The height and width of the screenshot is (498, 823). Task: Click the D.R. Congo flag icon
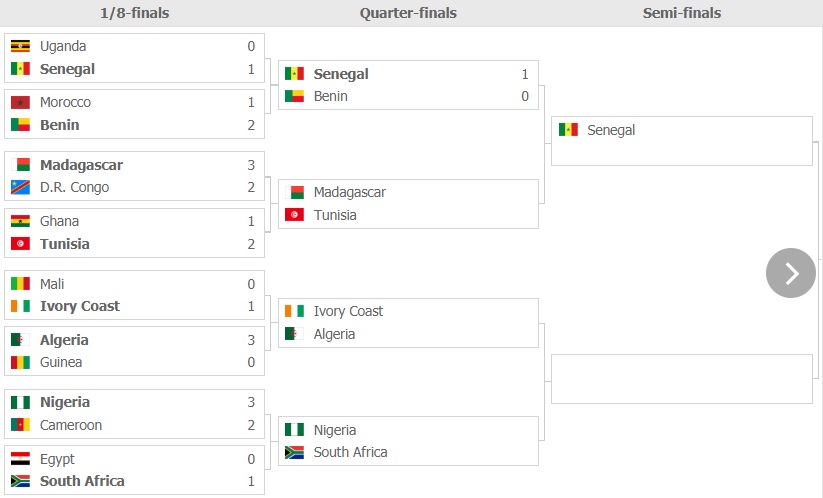coord(20,187)
